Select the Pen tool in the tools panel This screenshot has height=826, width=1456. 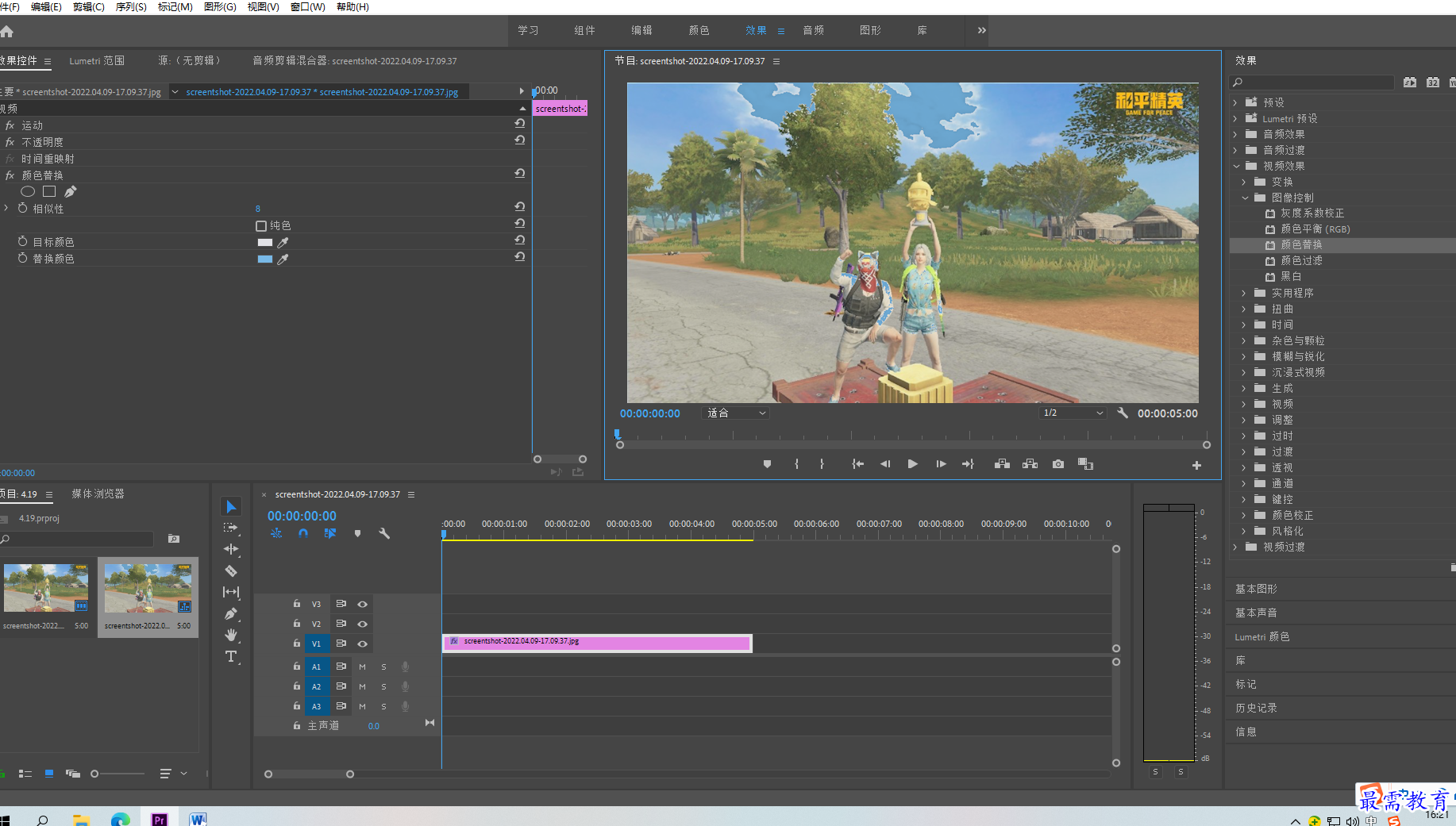click(x=231, y=613)
